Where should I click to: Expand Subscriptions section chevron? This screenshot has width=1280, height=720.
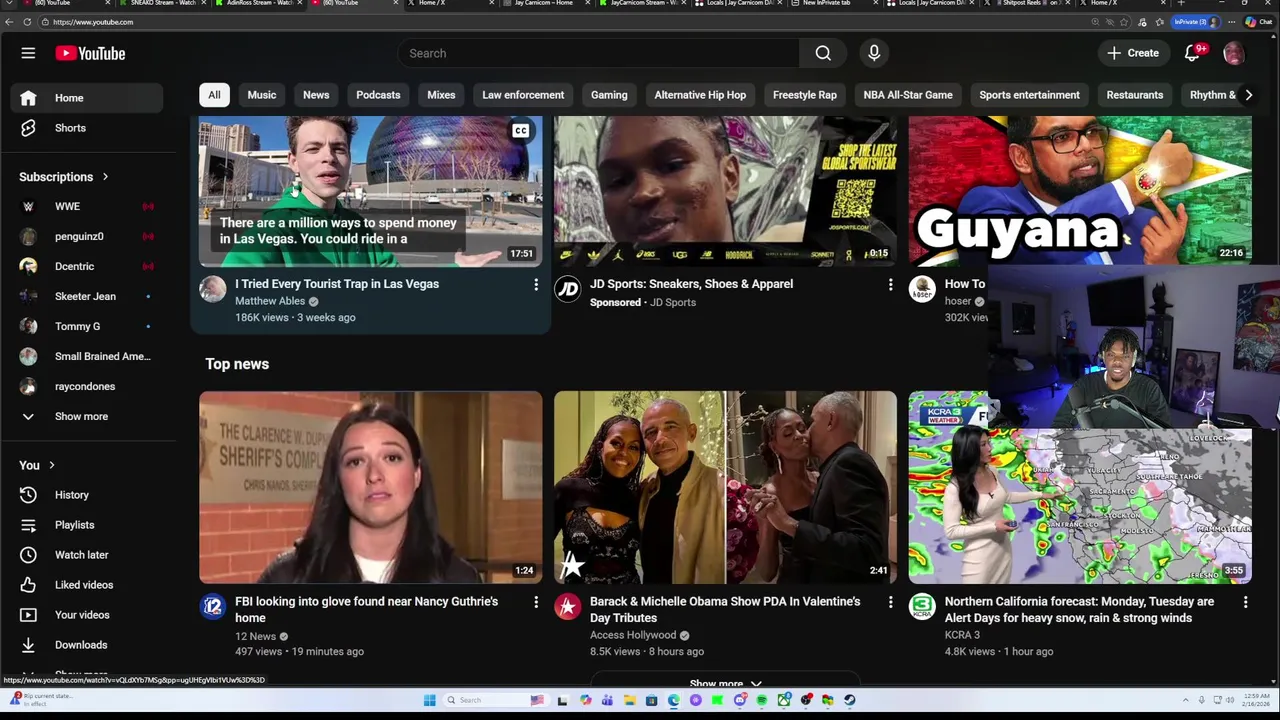105,177
